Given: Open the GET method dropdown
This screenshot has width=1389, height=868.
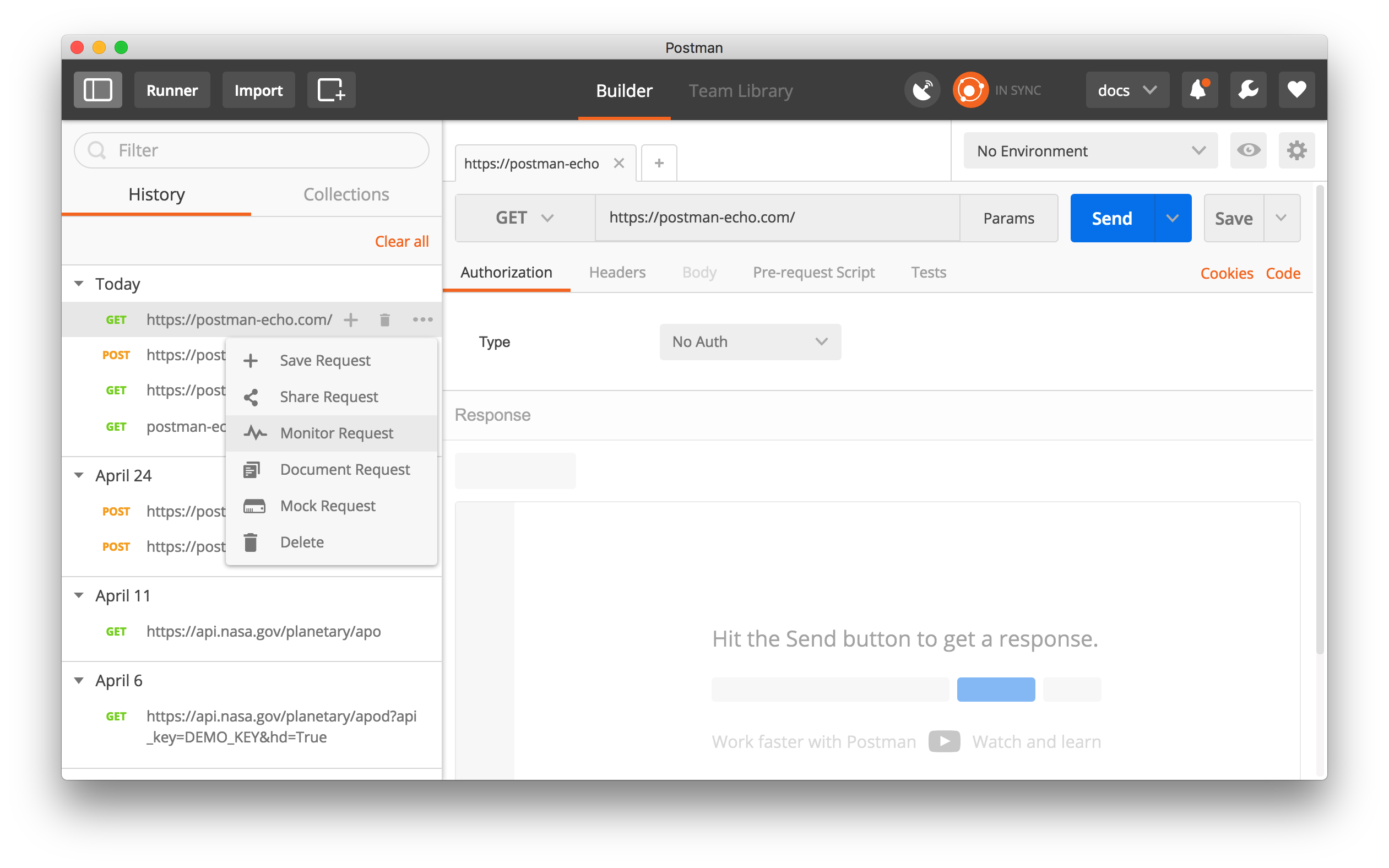Looking at the screenshot, I should (x=525, y=218).
